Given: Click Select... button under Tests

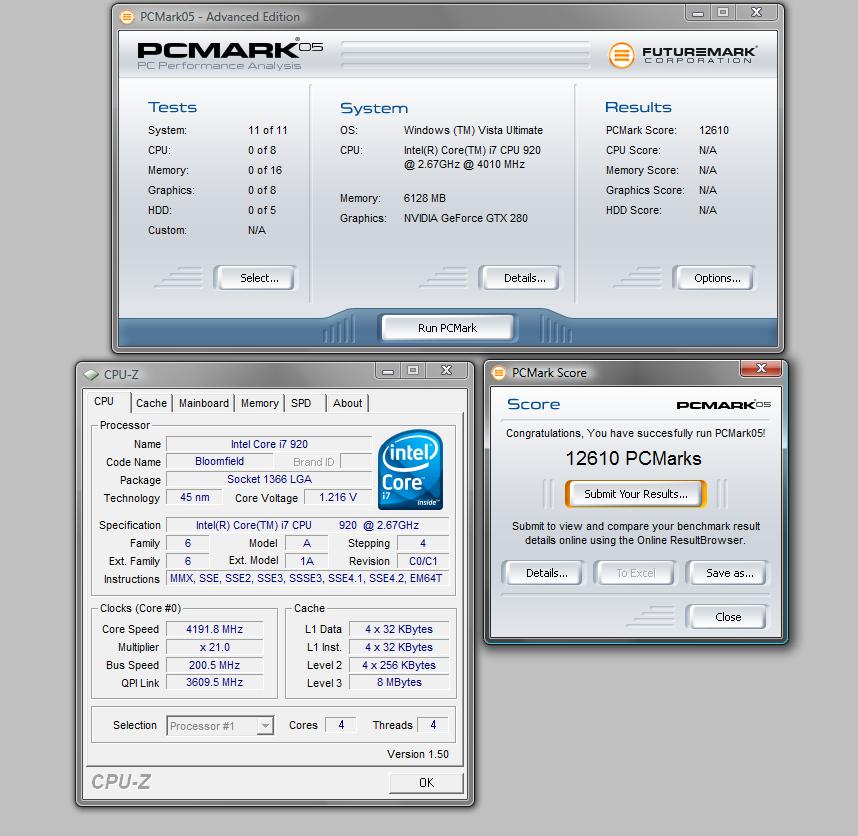Looking at the screenshot, I should [254, 278].
